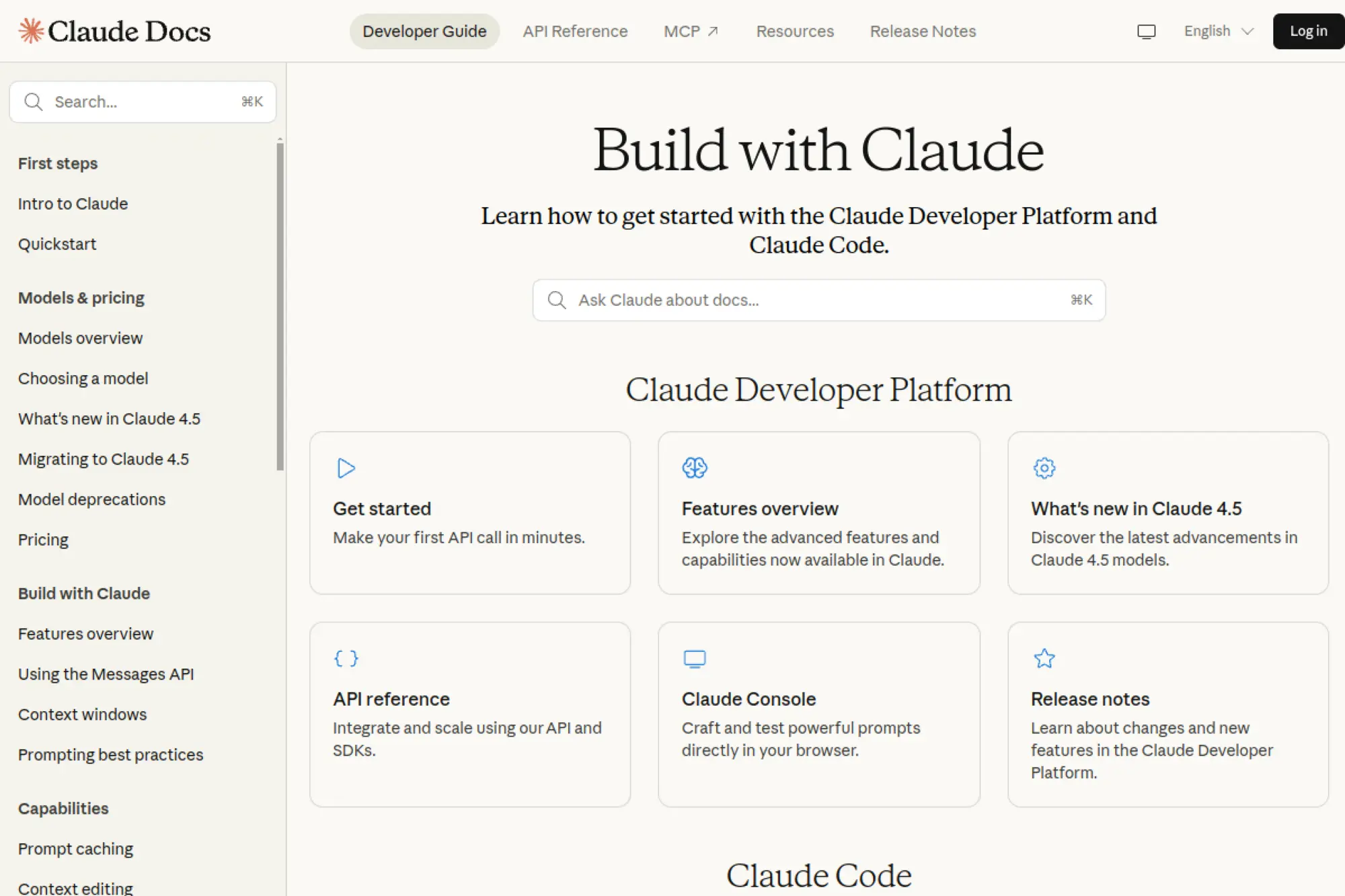The image size is (1345, 896).
Task: Open Prompt caching under Capabilities
Action: pos(75,848)
